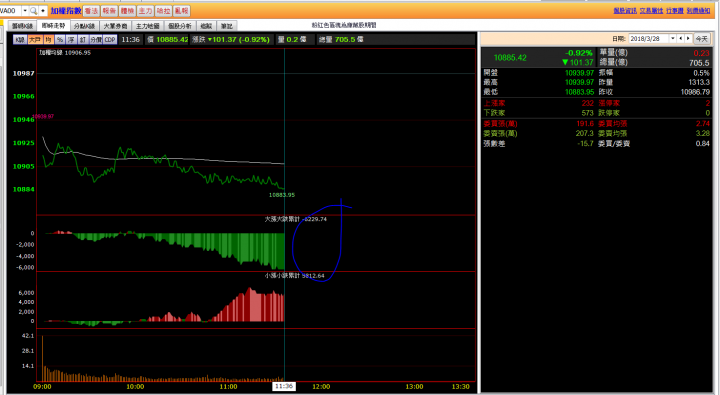This screenshot has height=395, width=720.
Task: Open the 筆記 tab
Action: click(x=227, y=26)
